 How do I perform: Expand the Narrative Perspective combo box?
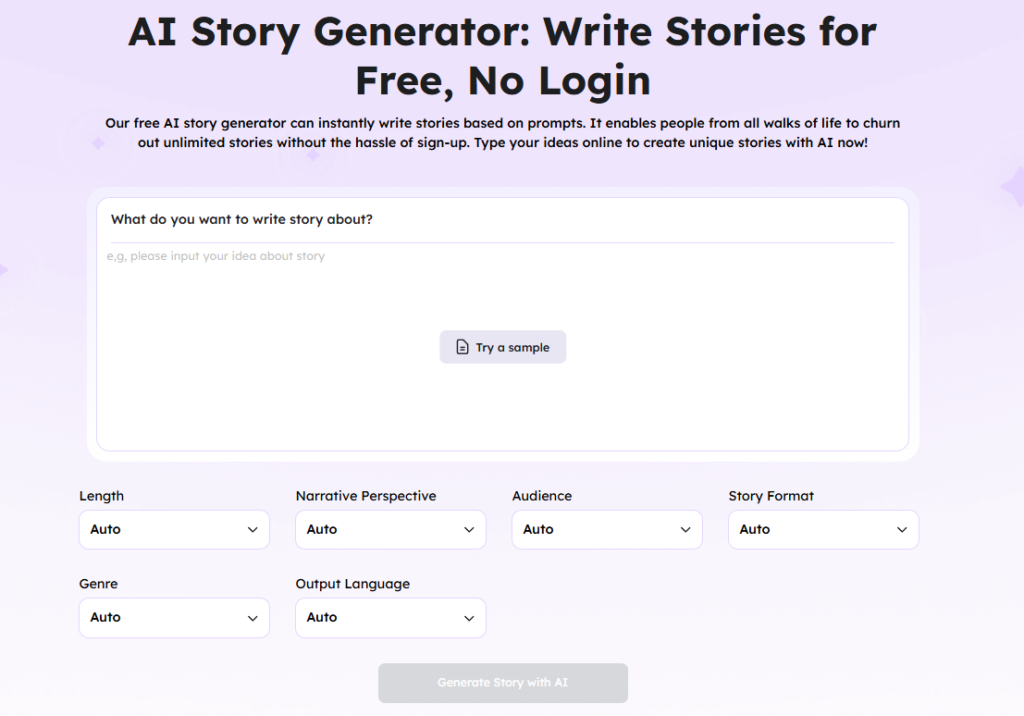(380, 530)
